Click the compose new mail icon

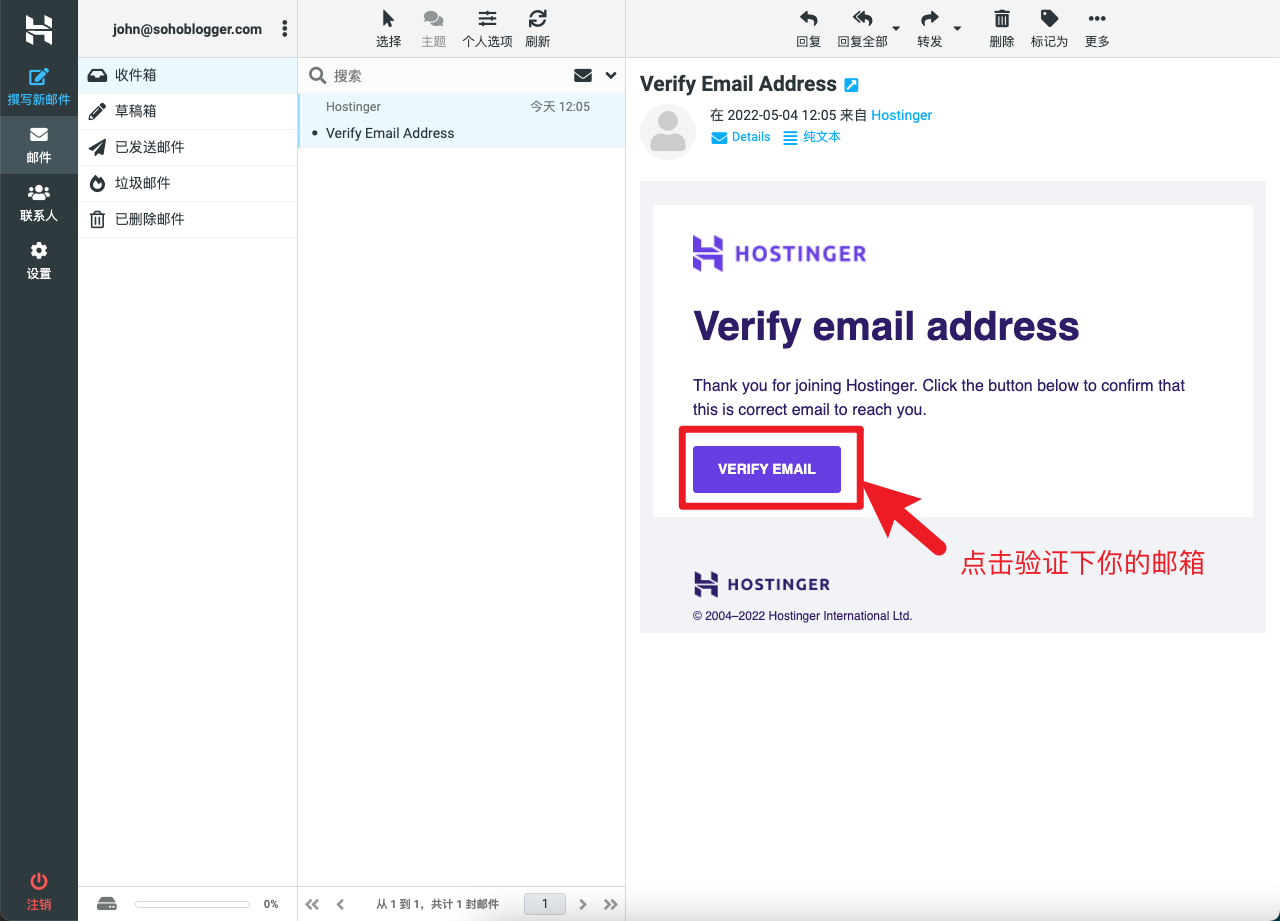[x=39, y=77]
